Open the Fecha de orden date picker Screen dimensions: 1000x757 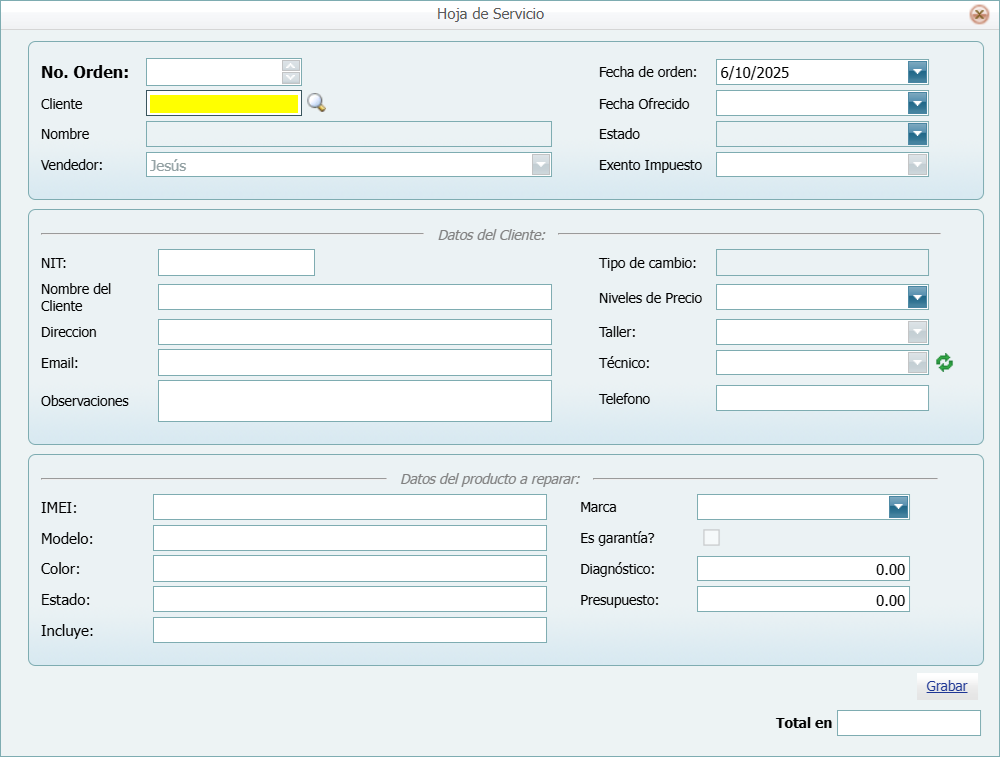pos(917,72)
